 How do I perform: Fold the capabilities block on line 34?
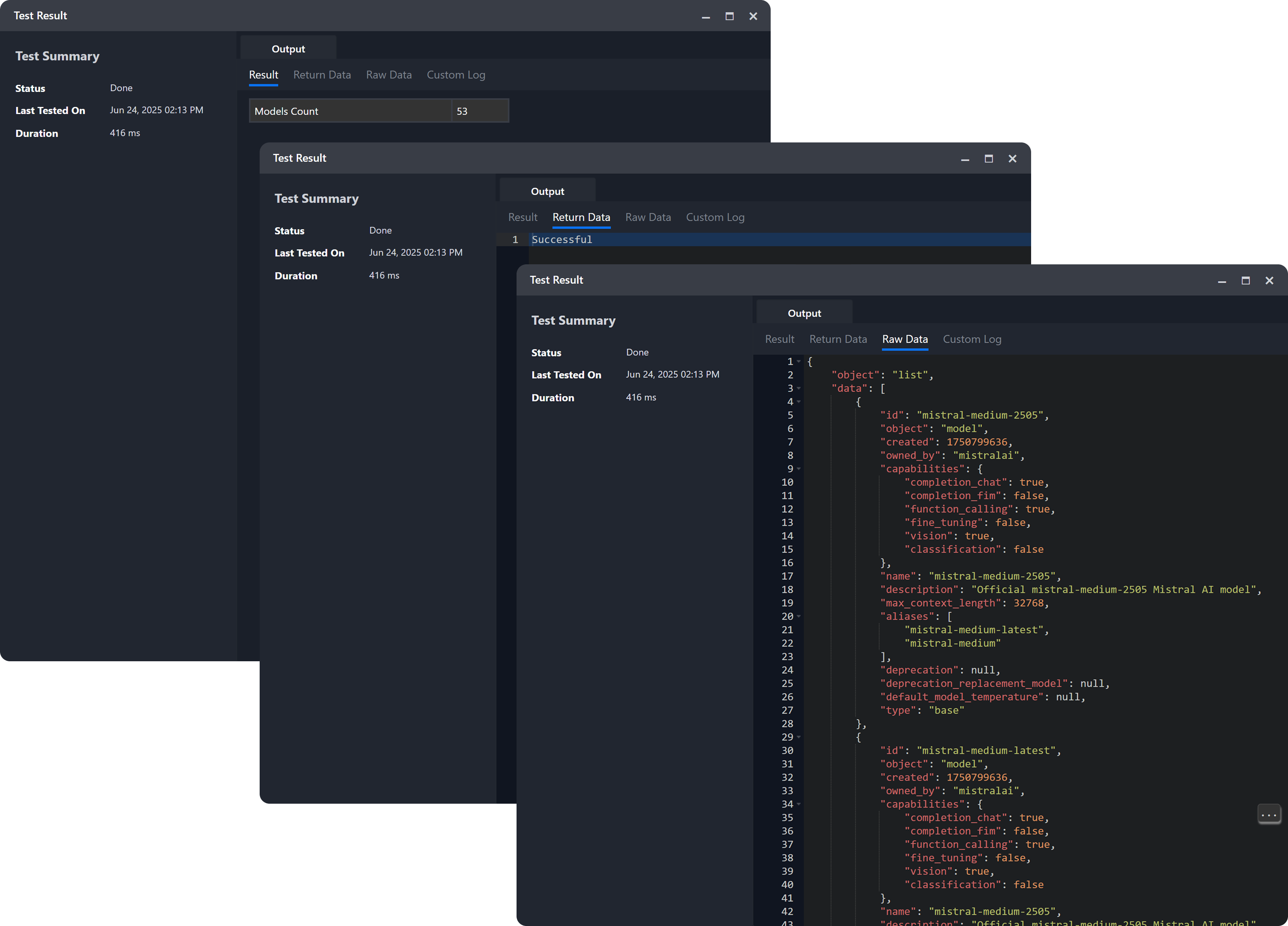click(x=799, y=804)
